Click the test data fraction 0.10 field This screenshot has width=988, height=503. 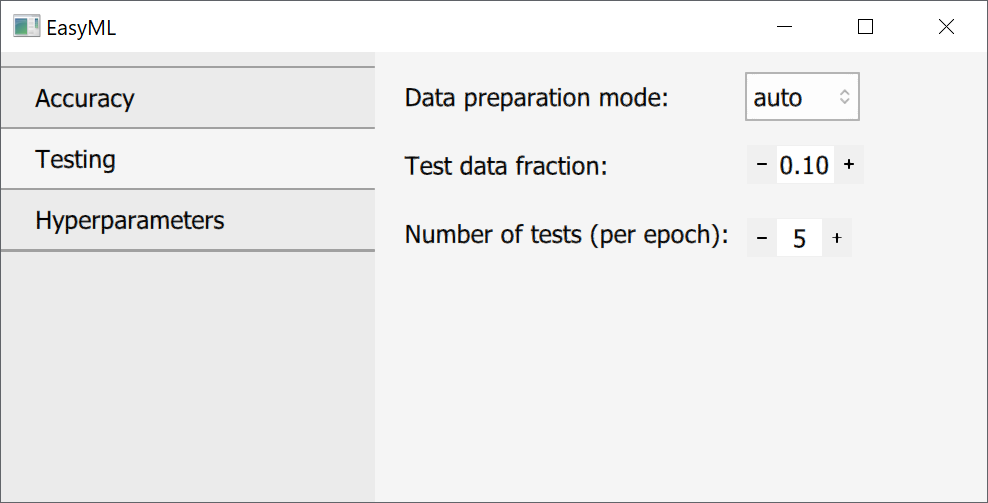pyautogui.click(x=804, y=165)
